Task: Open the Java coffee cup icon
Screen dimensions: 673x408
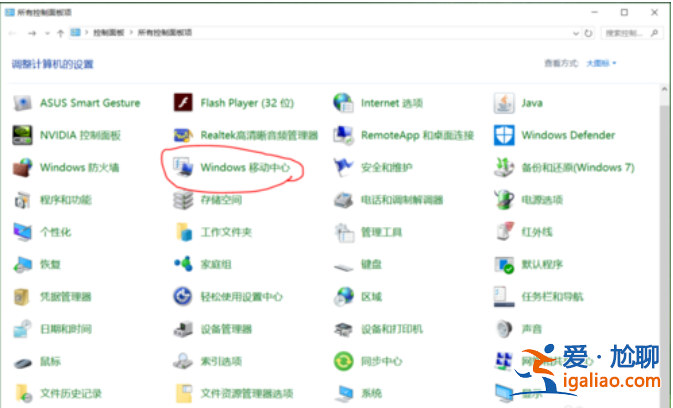Action: click(504, 103)
